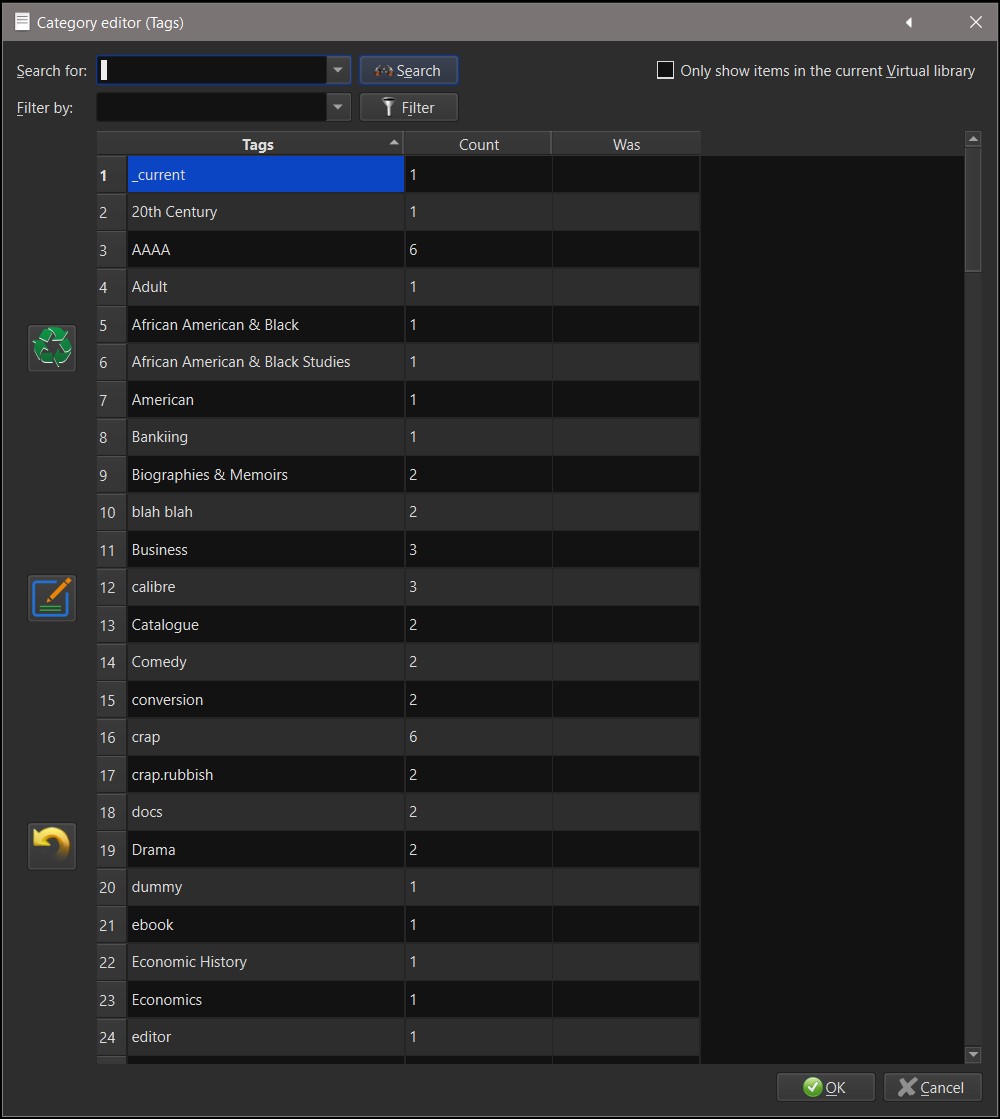The height and width of the screenshot is (1119, 1000).
Task: Click the left-pointing arrow in the title bar
Action: coord(909,22)
